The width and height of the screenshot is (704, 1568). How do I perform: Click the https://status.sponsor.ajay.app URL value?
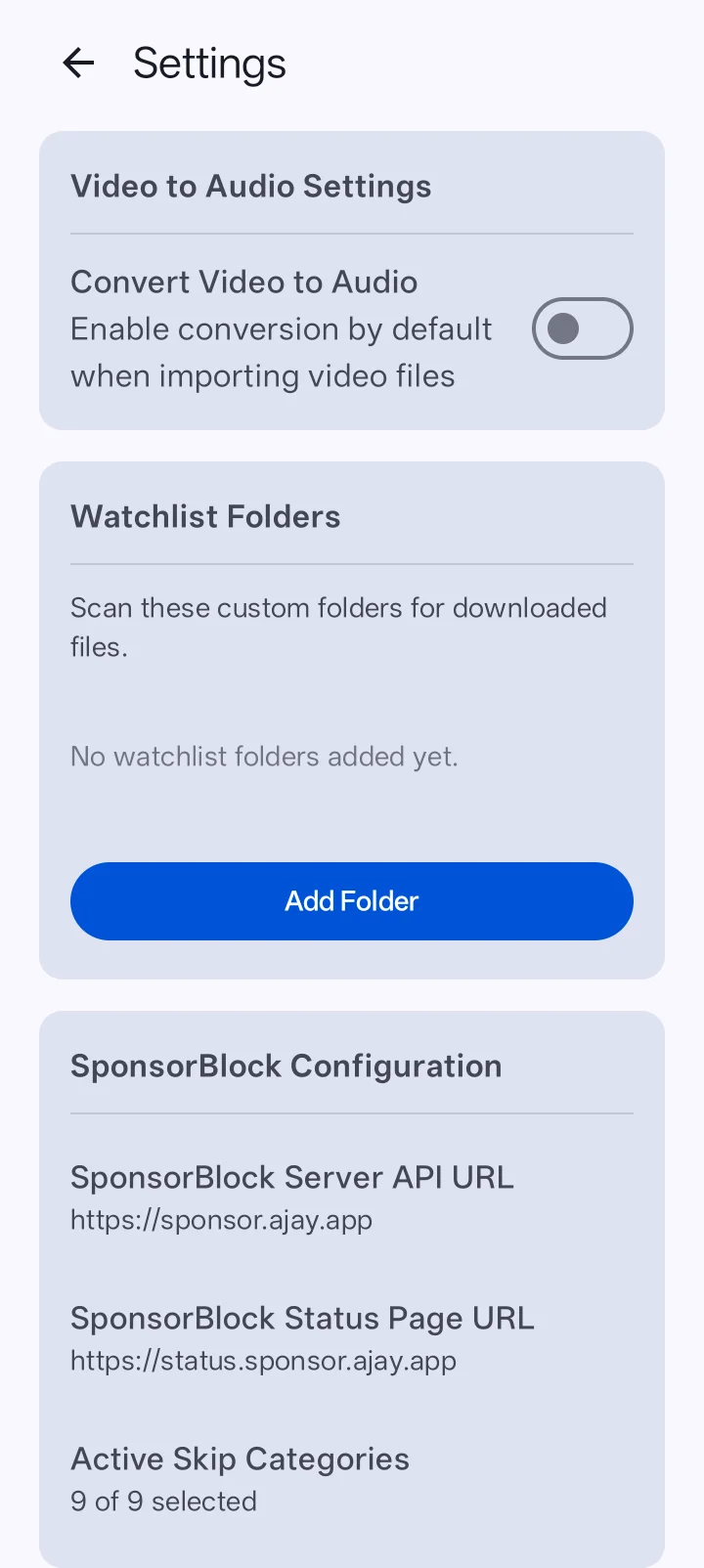pos(263,1361)
